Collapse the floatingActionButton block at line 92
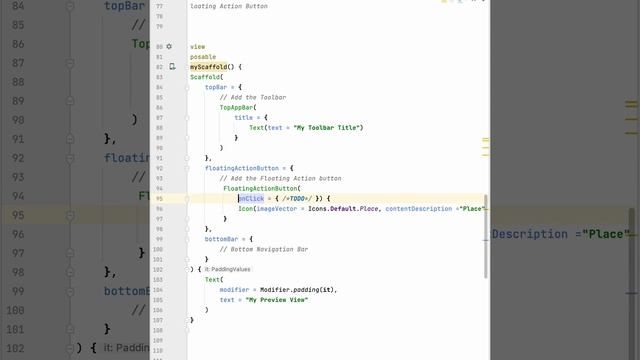 (187, 168)
